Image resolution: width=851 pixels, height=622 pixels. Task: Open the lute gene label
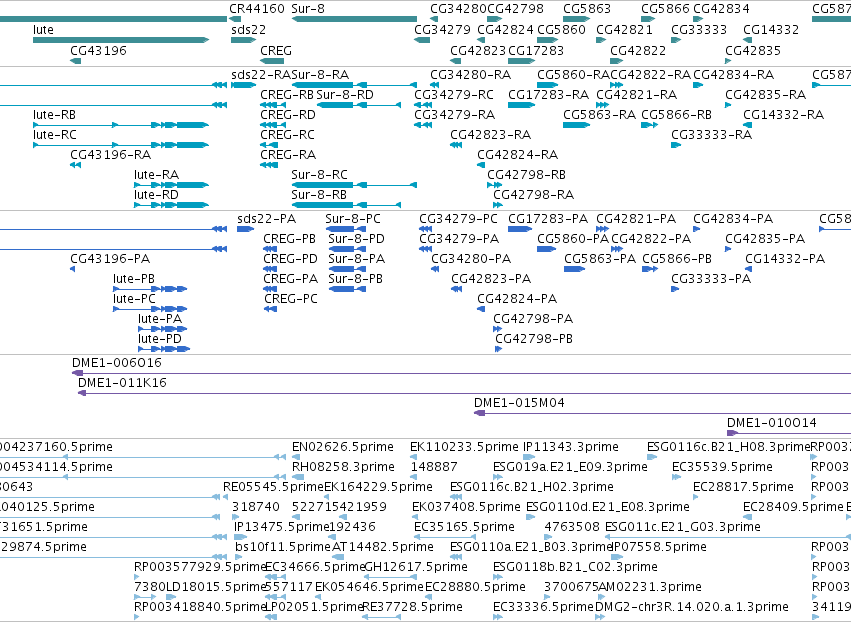click(43, 30)
